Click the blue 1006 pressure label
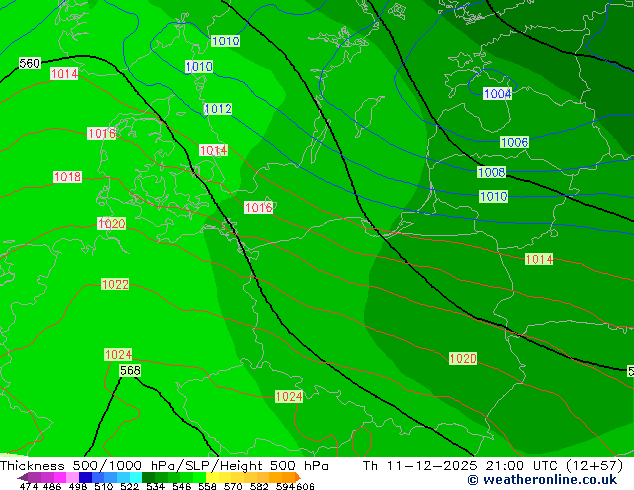Viewport: 634px width, 490px height. 514,142
